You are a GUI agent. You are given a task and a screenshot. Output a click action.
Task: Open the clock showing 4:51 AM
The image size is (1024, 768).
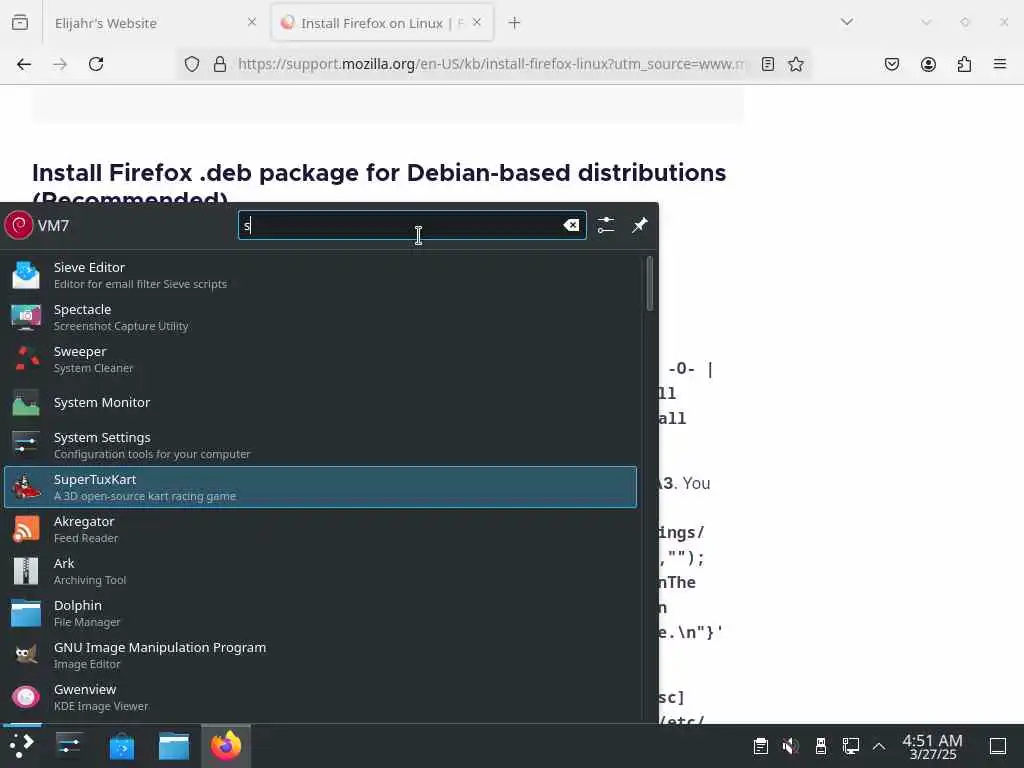pos(933,746)
